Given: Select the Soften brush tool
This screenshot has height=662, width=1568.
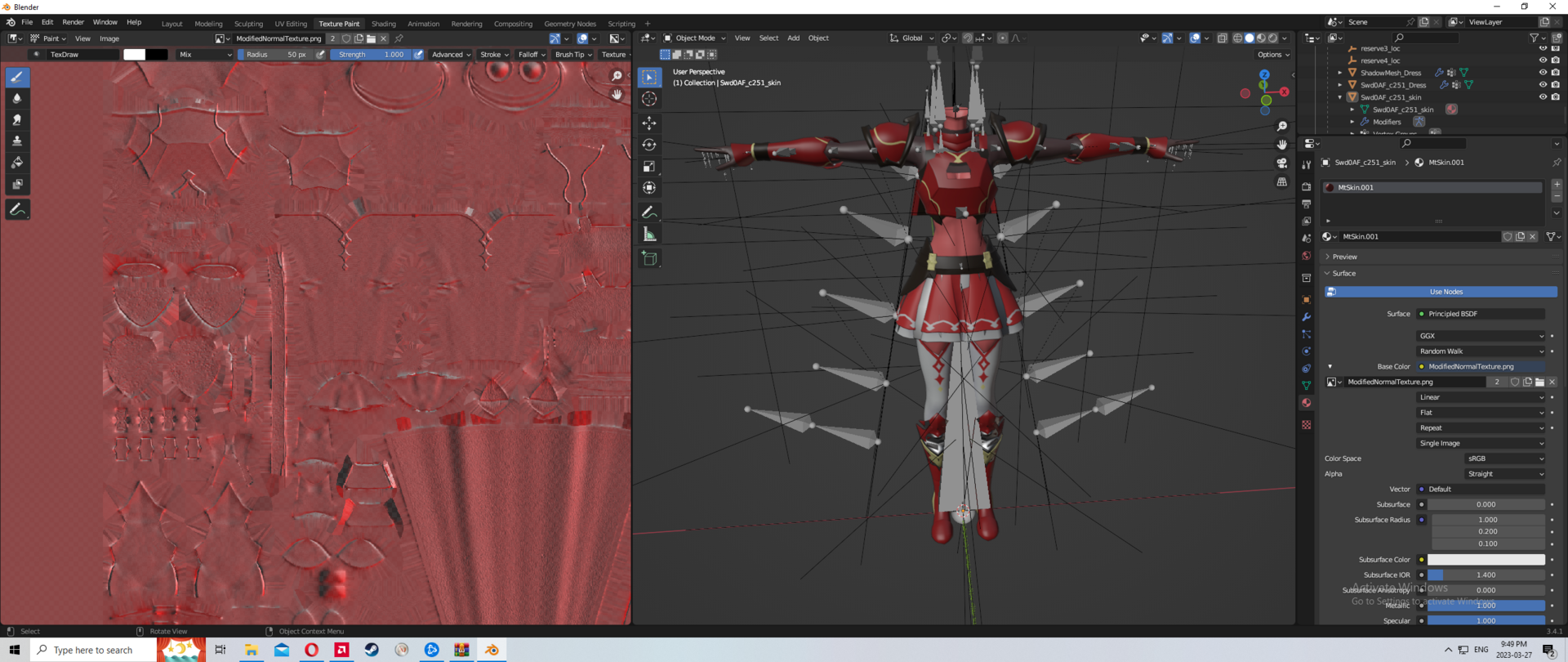Looking at the screenshot, I should pos(17,98).
